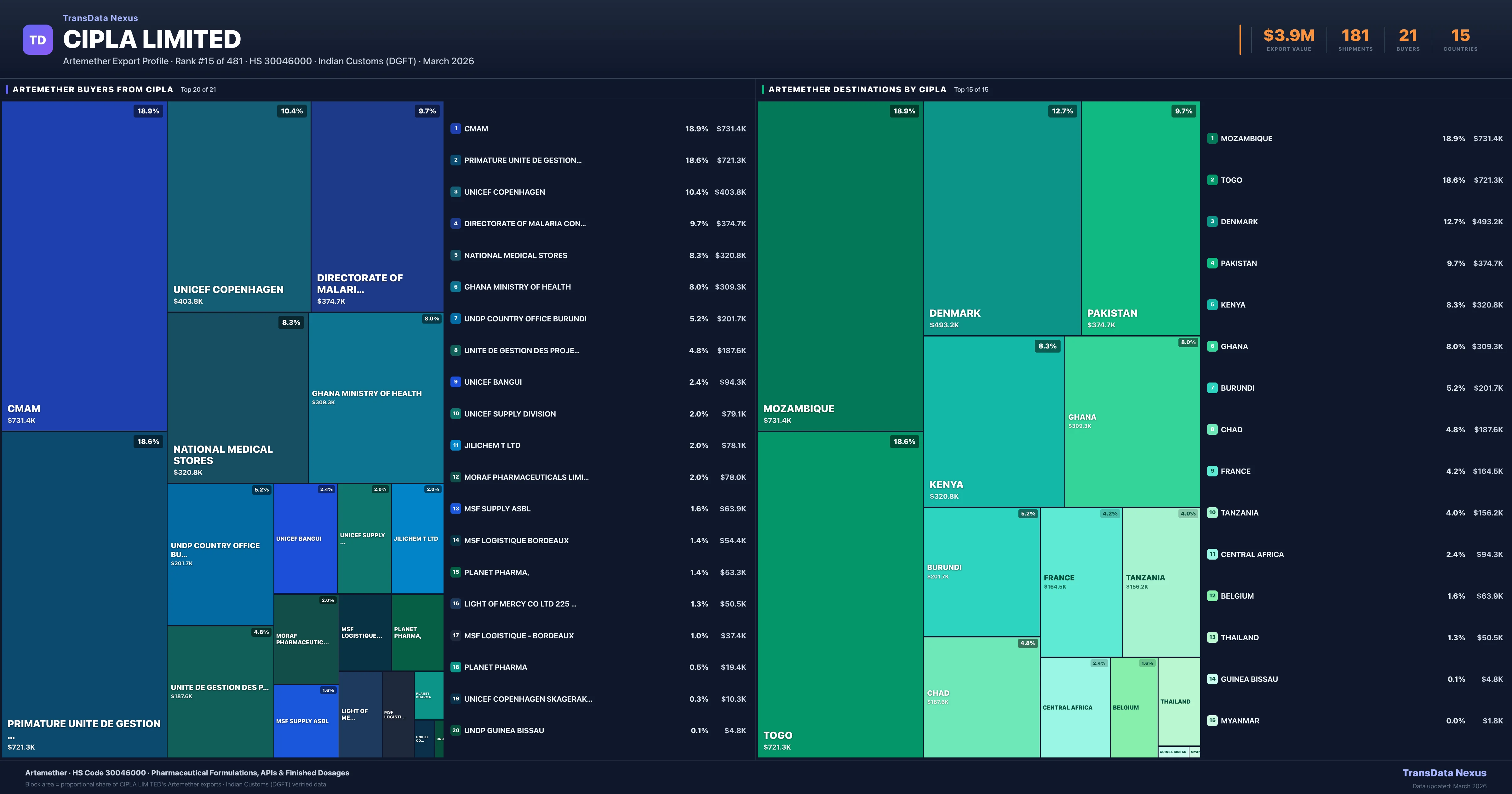Viewport: 1512px width, 794px height.
Task: Expand the Top 15 of 15 destinations list
Action: point(971,89)
